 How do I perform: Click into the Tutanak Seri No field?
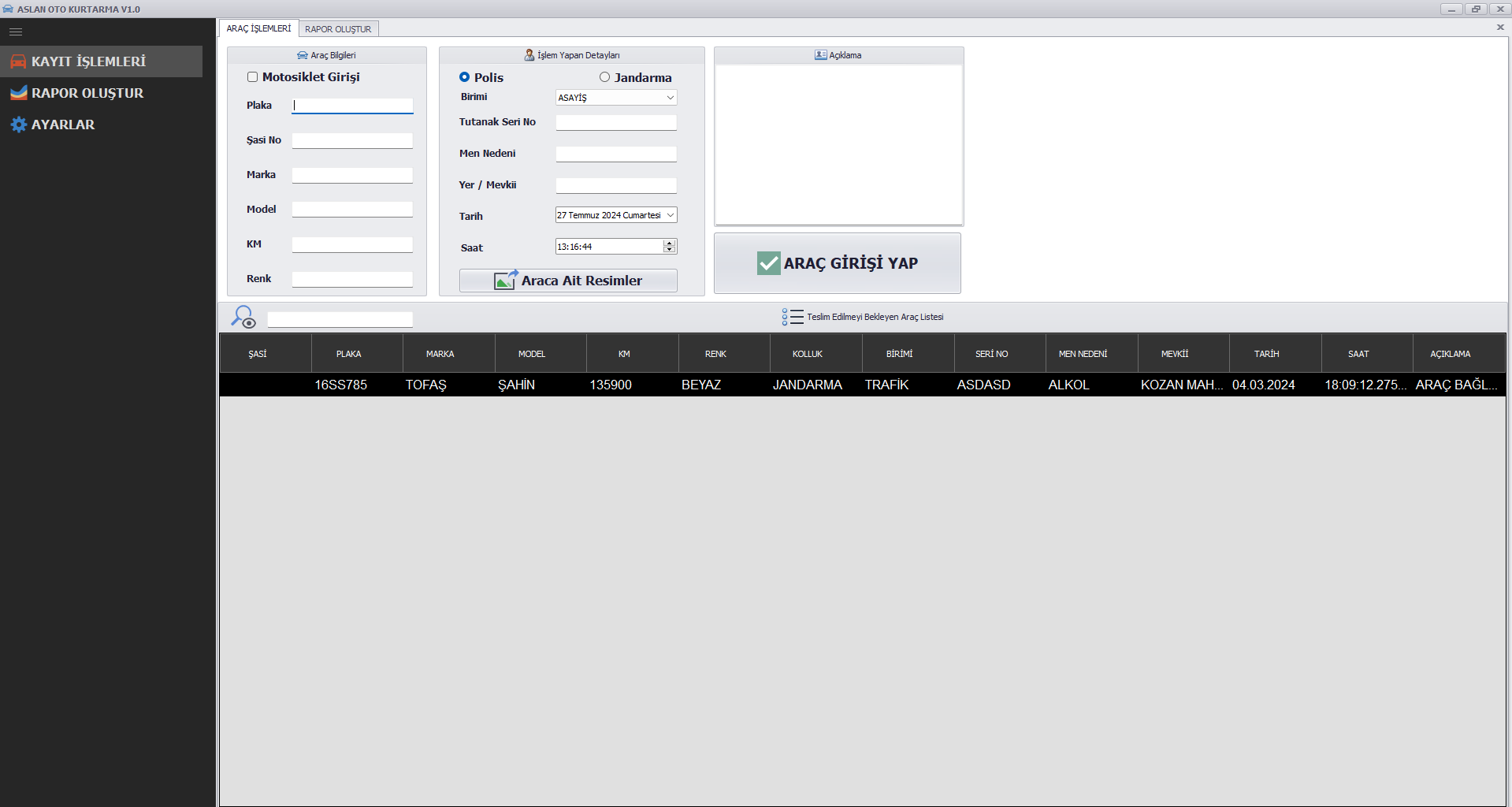point(616,122)
